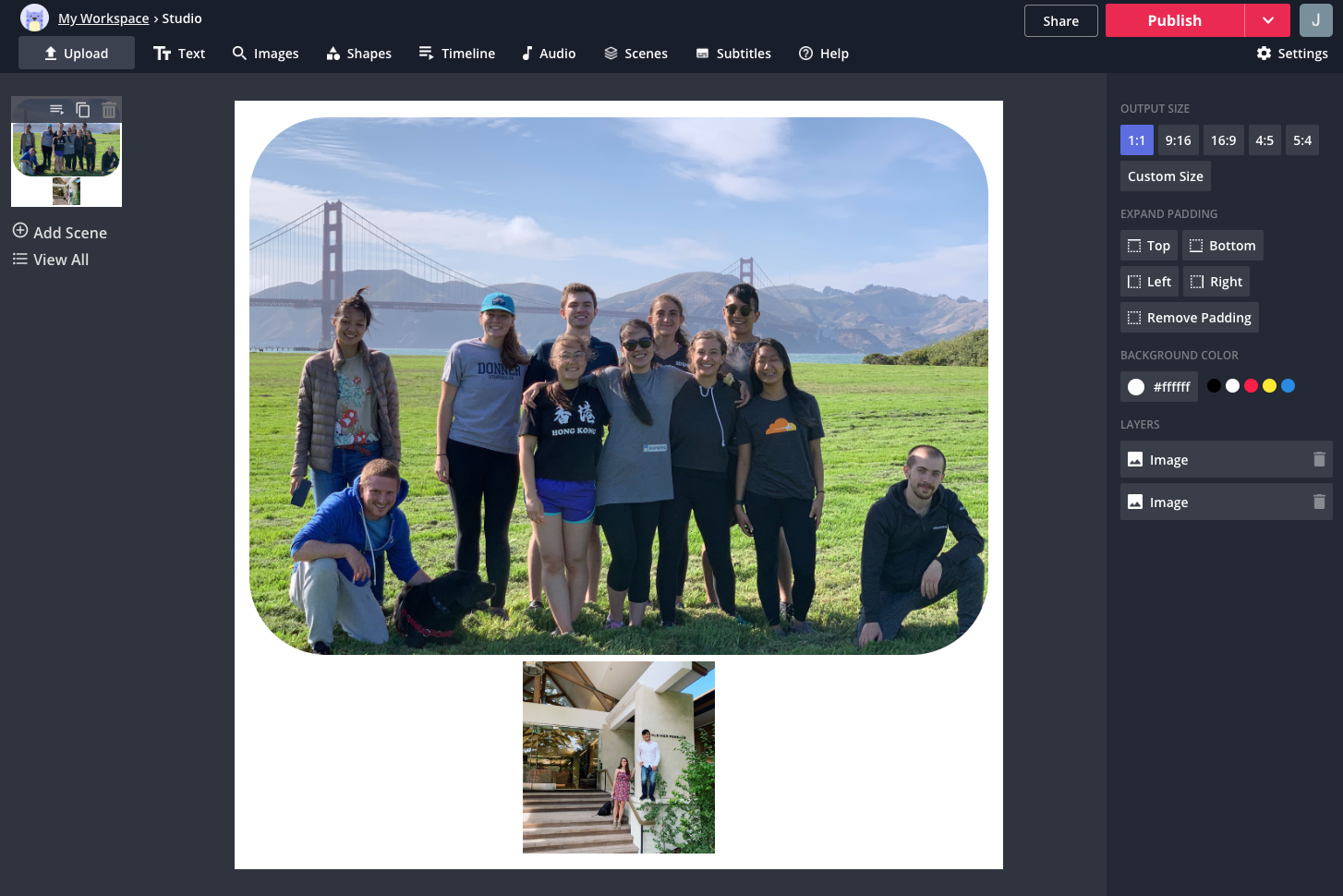This screenshot has height=896, width=1343.
Task: Select the upper Image layer in Layers
Action: [1227, 459]
